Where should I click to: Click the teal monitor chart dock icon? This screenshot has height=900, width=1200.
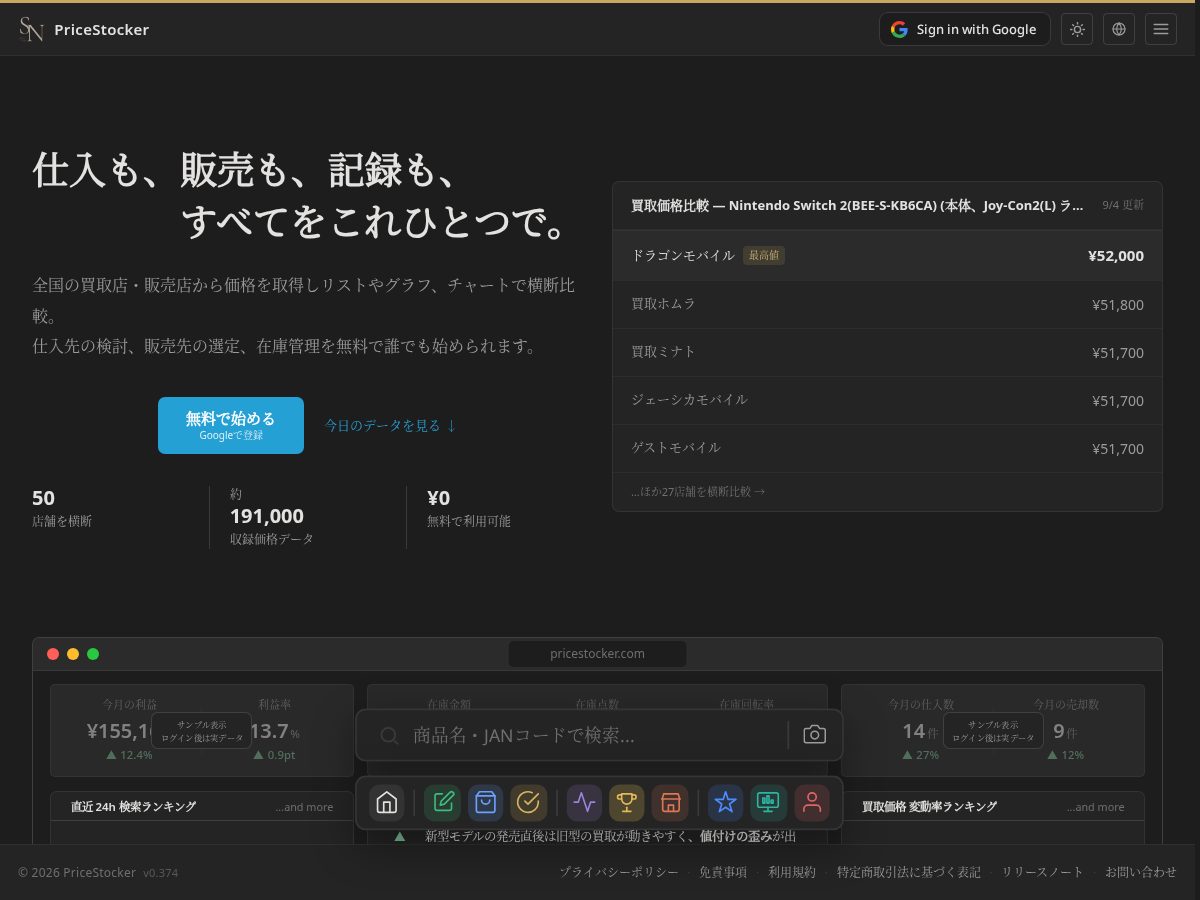[768, 802]
